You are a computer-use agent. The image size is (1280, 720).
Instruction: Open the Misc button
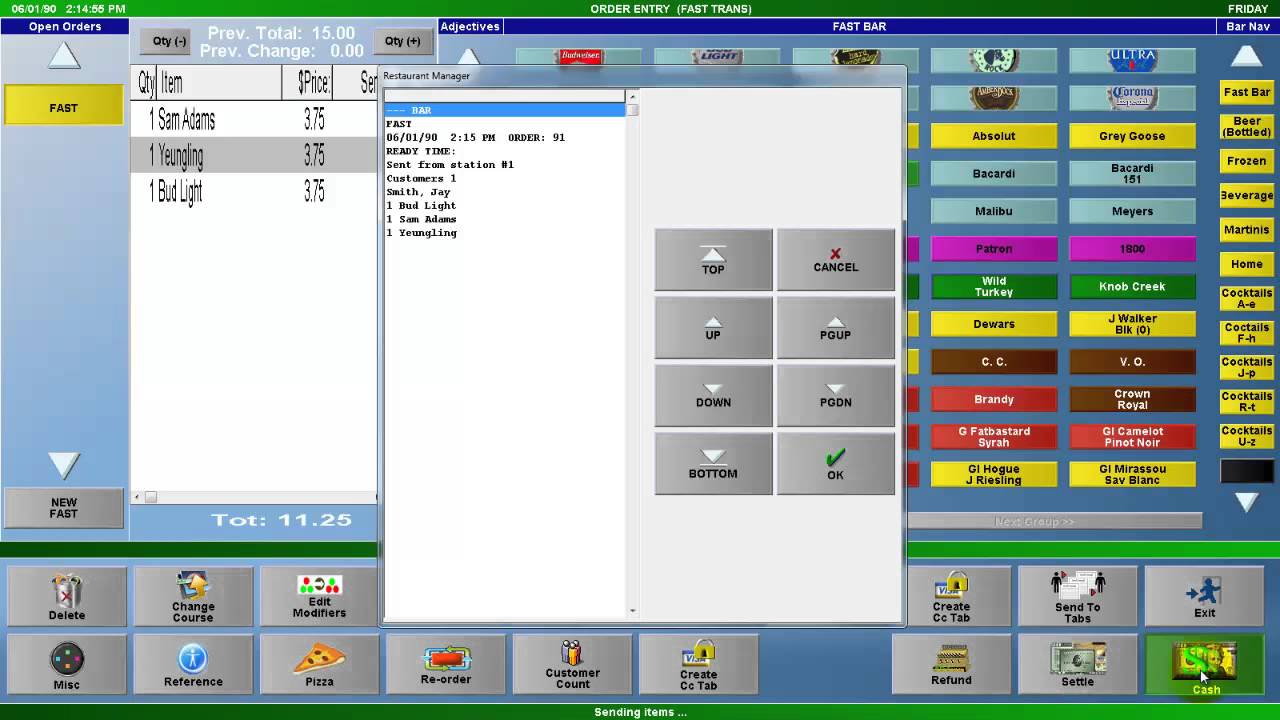tap(67, 665)
